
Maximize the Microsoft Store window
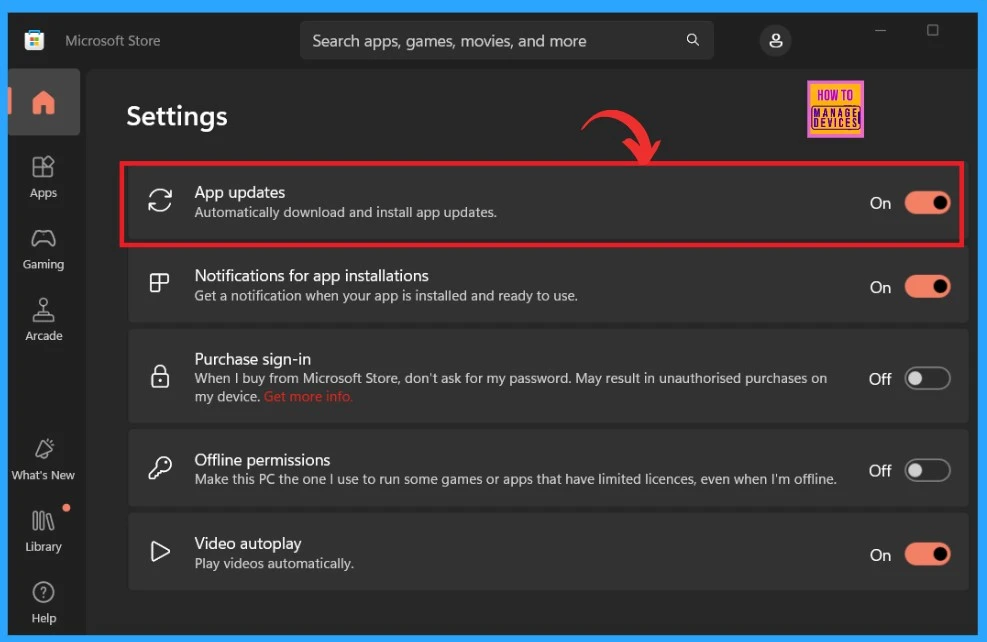point(933,30)
